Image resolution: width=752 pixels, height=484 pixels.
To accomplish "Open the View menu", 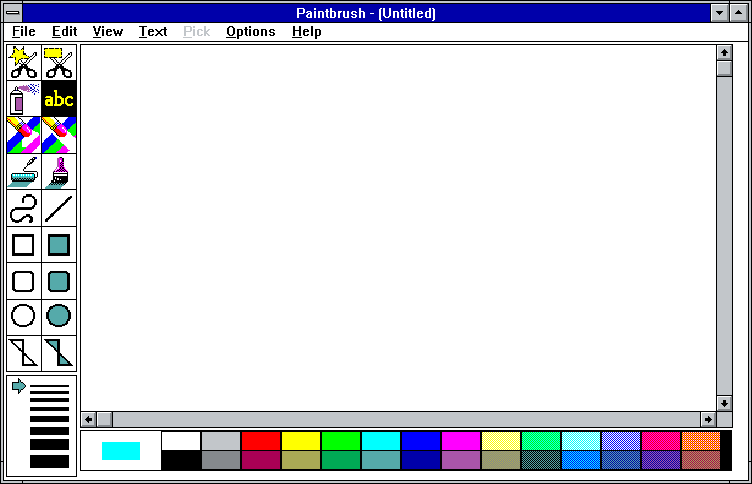I will tap(107, 32).
